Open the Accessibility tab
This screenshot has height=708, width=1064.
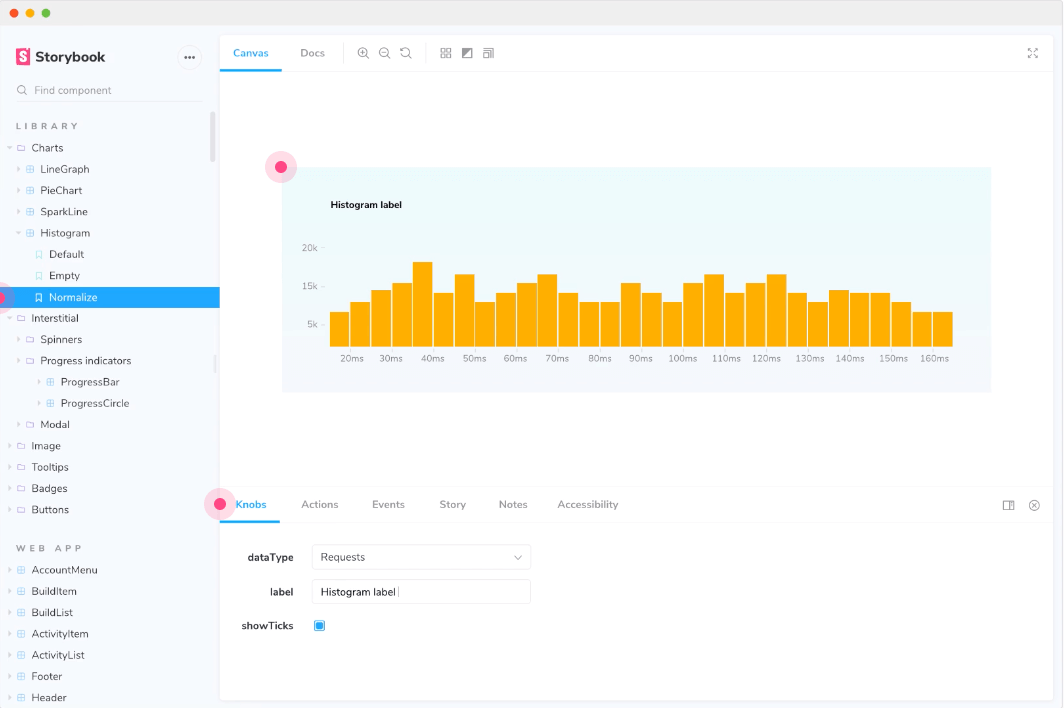click(x=587, y=505)
